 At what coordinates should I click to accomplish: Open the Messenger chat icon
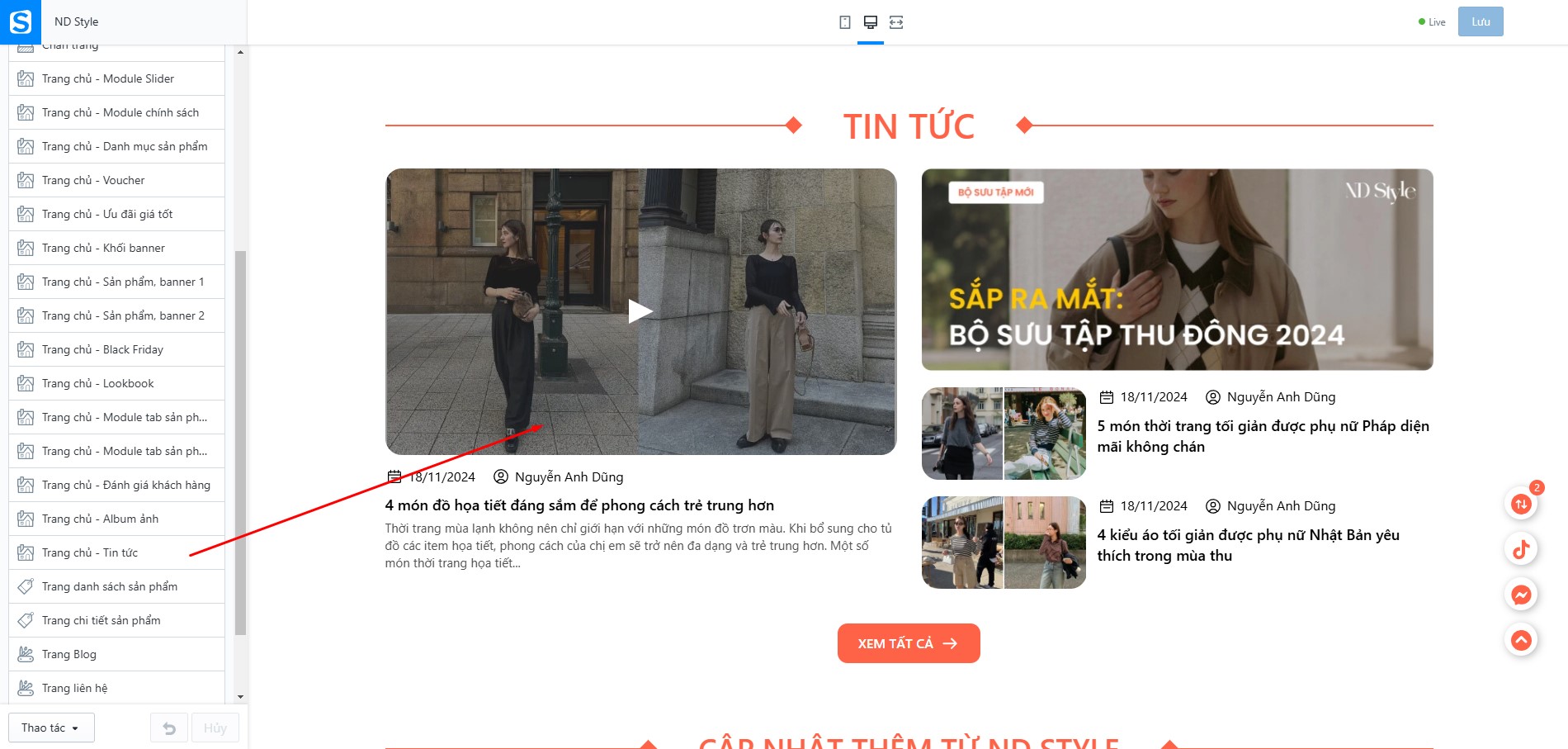(1521, 595)
